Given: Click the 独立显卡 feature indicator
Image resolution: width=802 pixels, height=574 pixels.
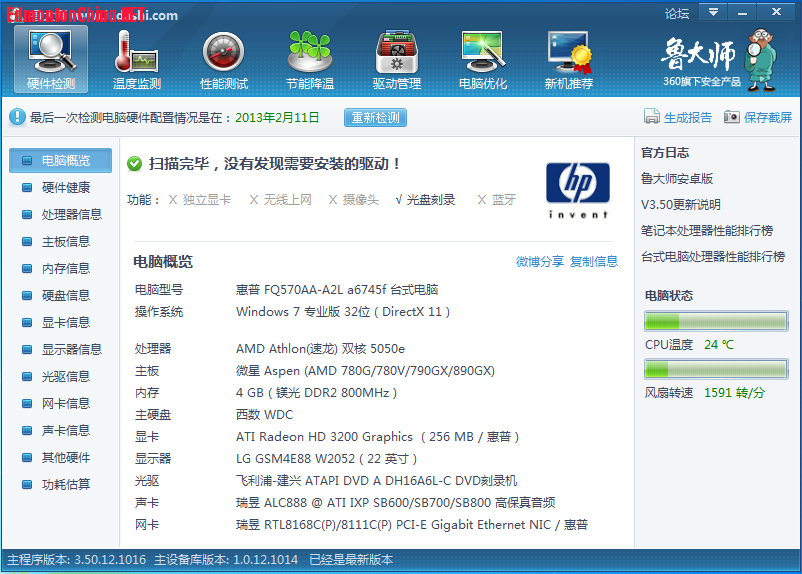Looking at the screenshot, I should [200, 200].
